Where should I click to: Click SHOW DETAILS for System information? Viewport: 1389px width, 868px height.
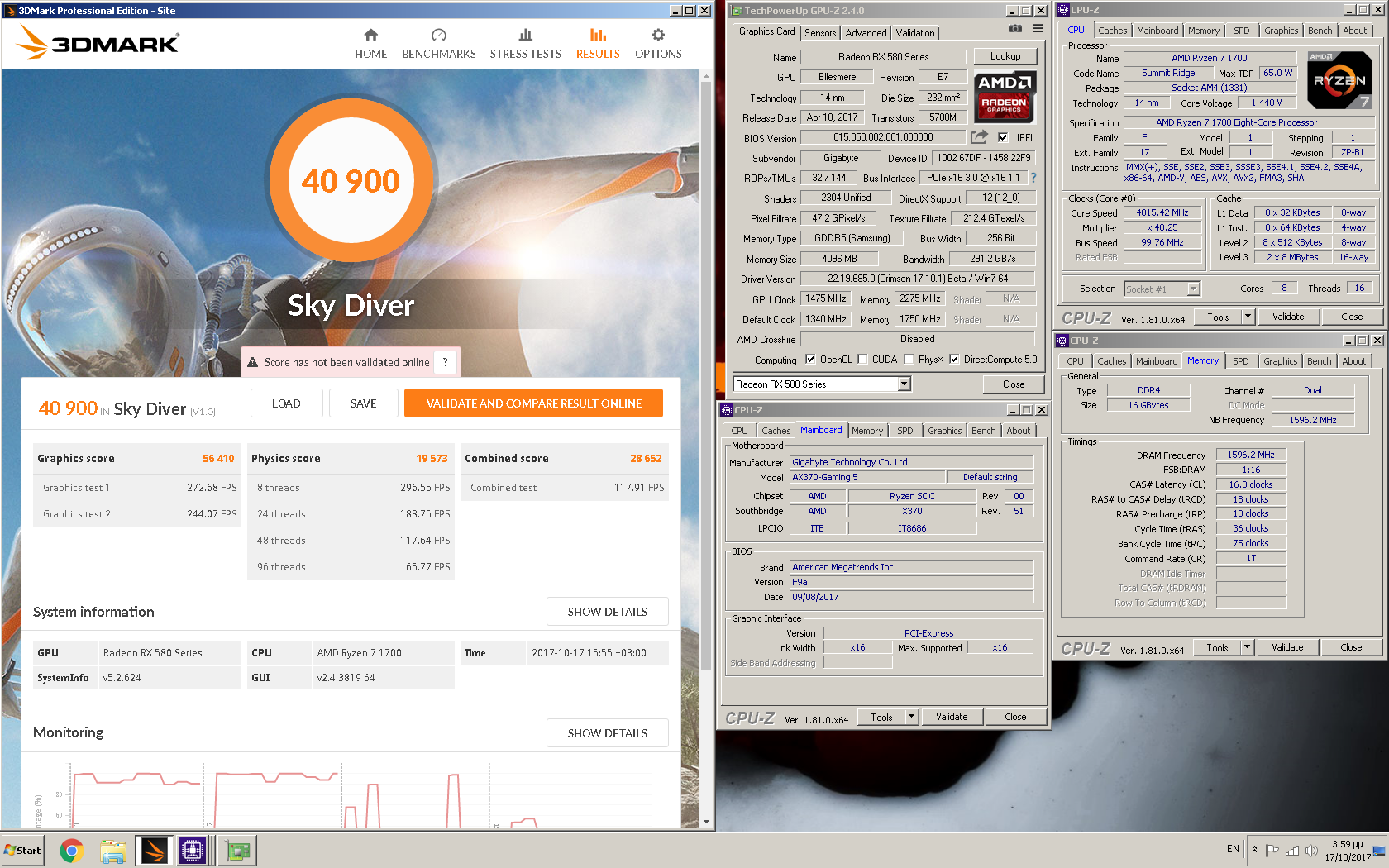[x=607, y=612]
